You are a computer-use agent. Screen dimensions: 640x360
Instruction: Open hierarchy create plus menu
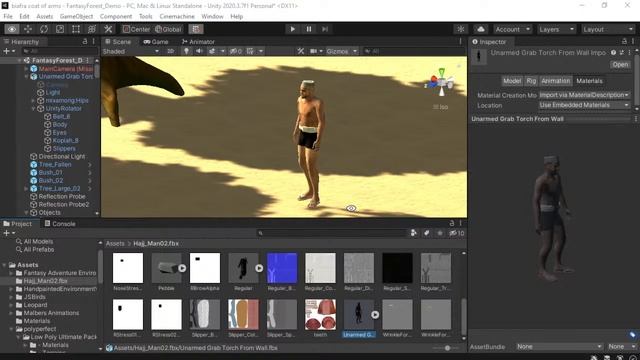(x=9, y=51)
